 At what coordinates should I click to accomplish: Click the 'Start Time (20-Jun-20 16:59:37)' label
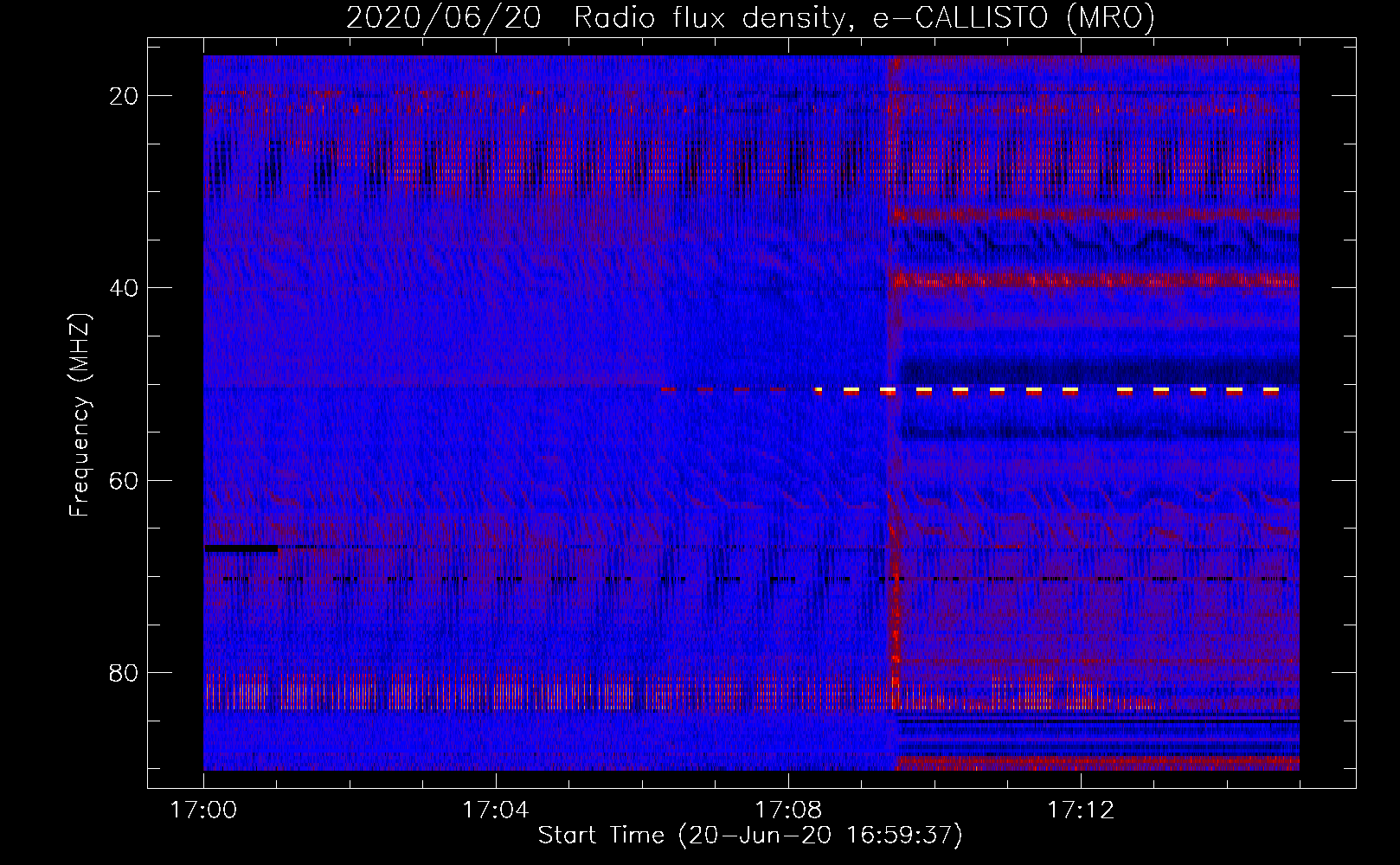coord(750,836)
